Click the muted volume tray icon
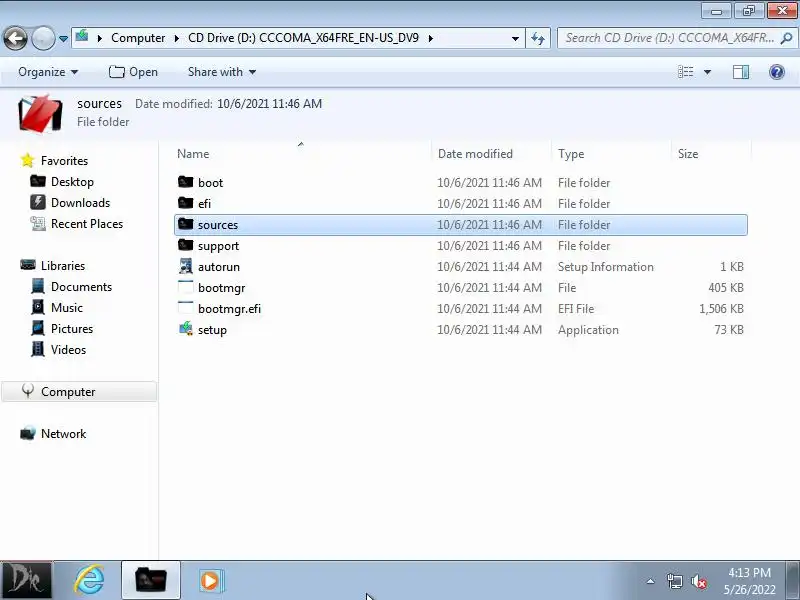 point(698,581)
